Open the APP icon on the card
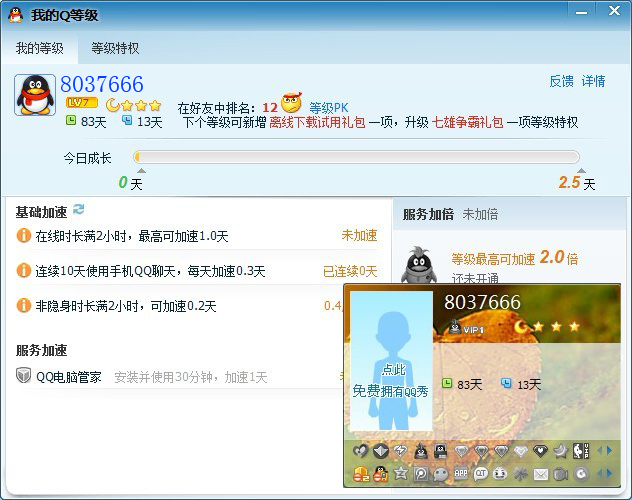632x500 pixels. pos(461,473)
